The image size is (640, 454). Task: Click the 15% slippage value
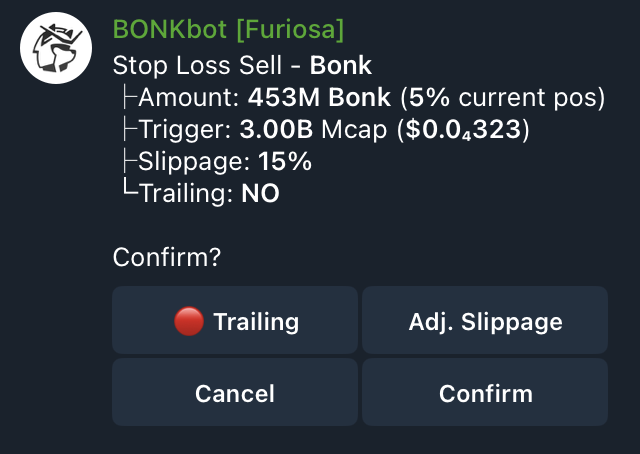pyautogui.click(x=285, y=162)
